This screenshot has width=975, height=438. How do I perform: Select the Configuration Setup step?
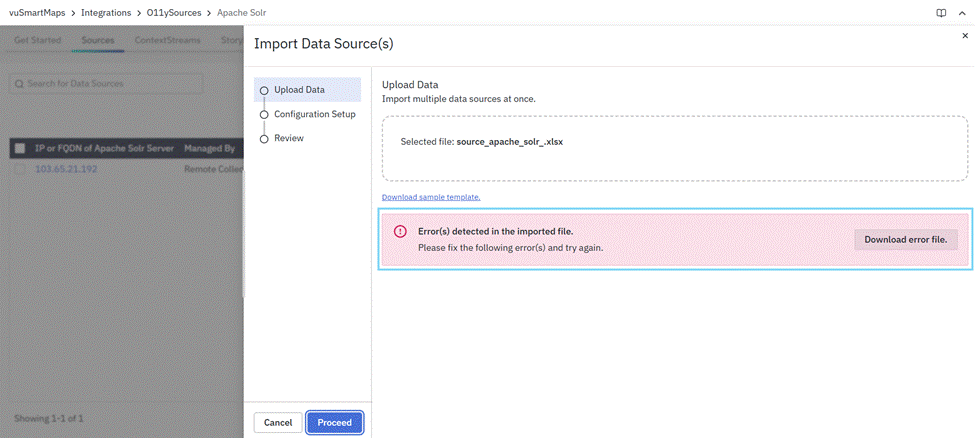click(x=314, y=114)
